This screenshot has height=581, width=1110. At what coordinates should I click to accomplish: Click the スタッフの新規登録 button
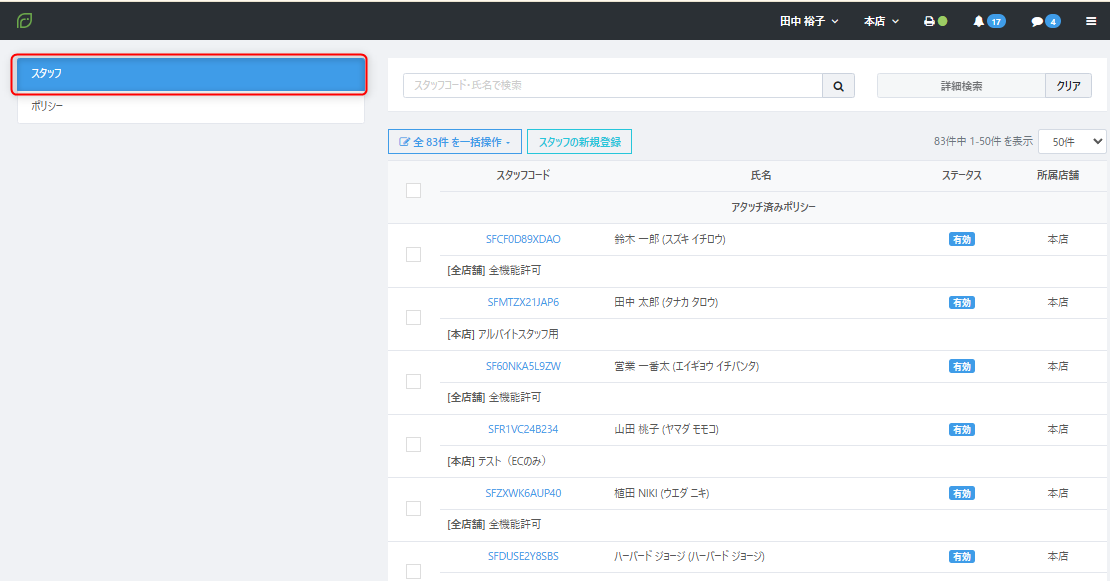pyautogui.click(x=579, y=142)
